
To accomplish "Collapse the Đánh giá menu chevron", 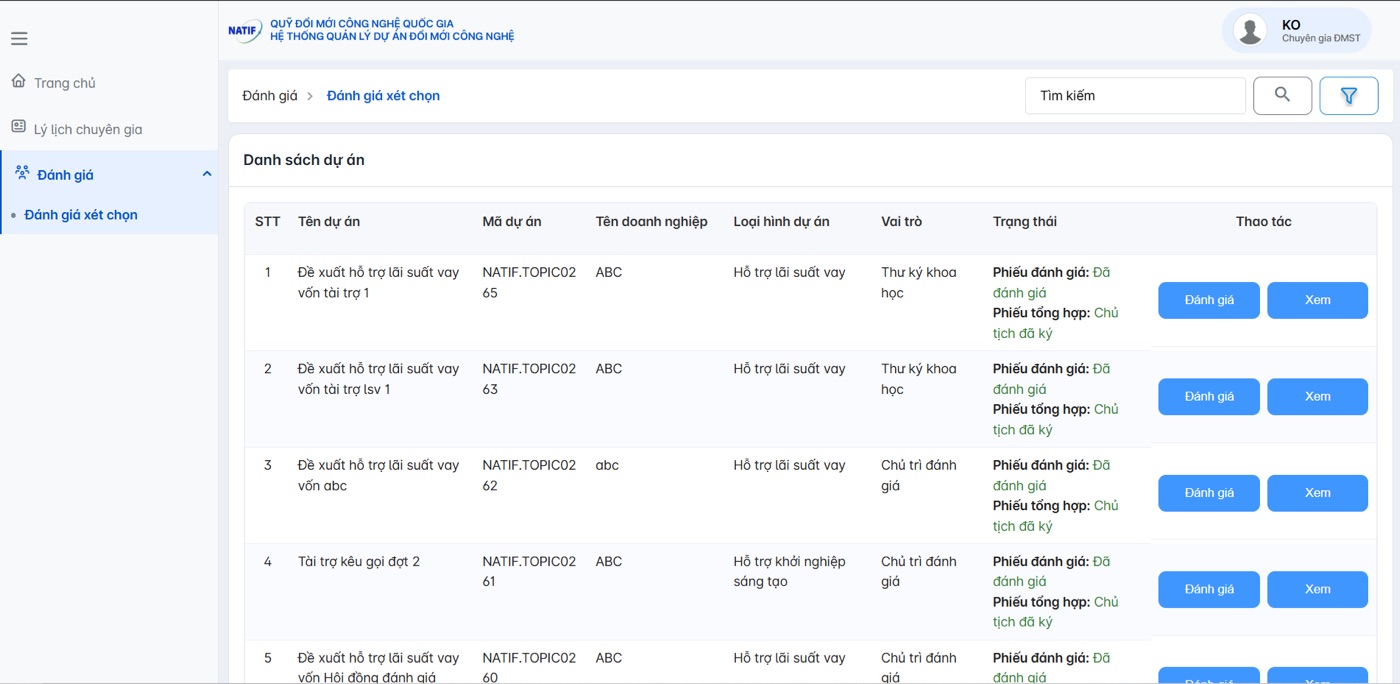I will 207,174.
